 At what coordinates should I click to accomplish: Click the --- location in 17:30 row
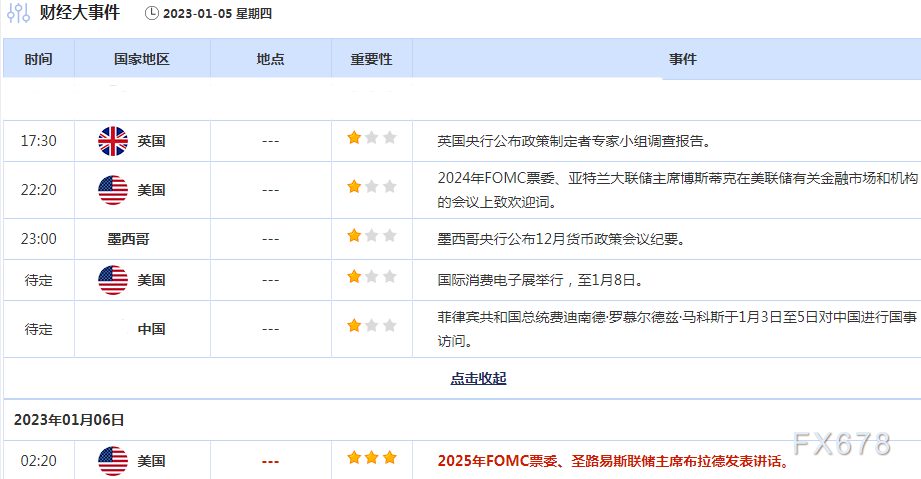tap(270, 141)
